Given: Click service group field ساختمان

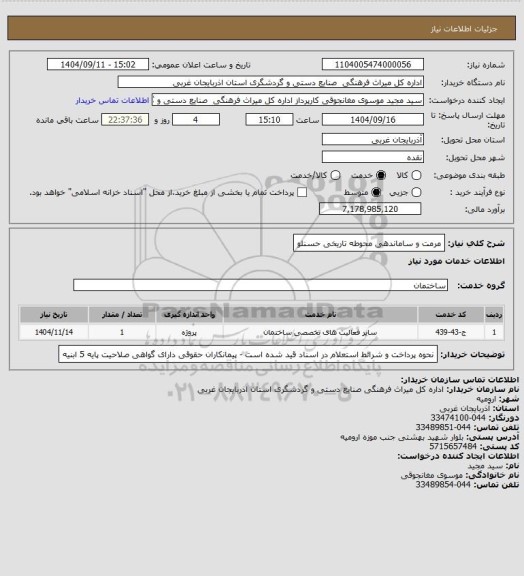Looking at the screenshot, I should [x=261, y=285].
